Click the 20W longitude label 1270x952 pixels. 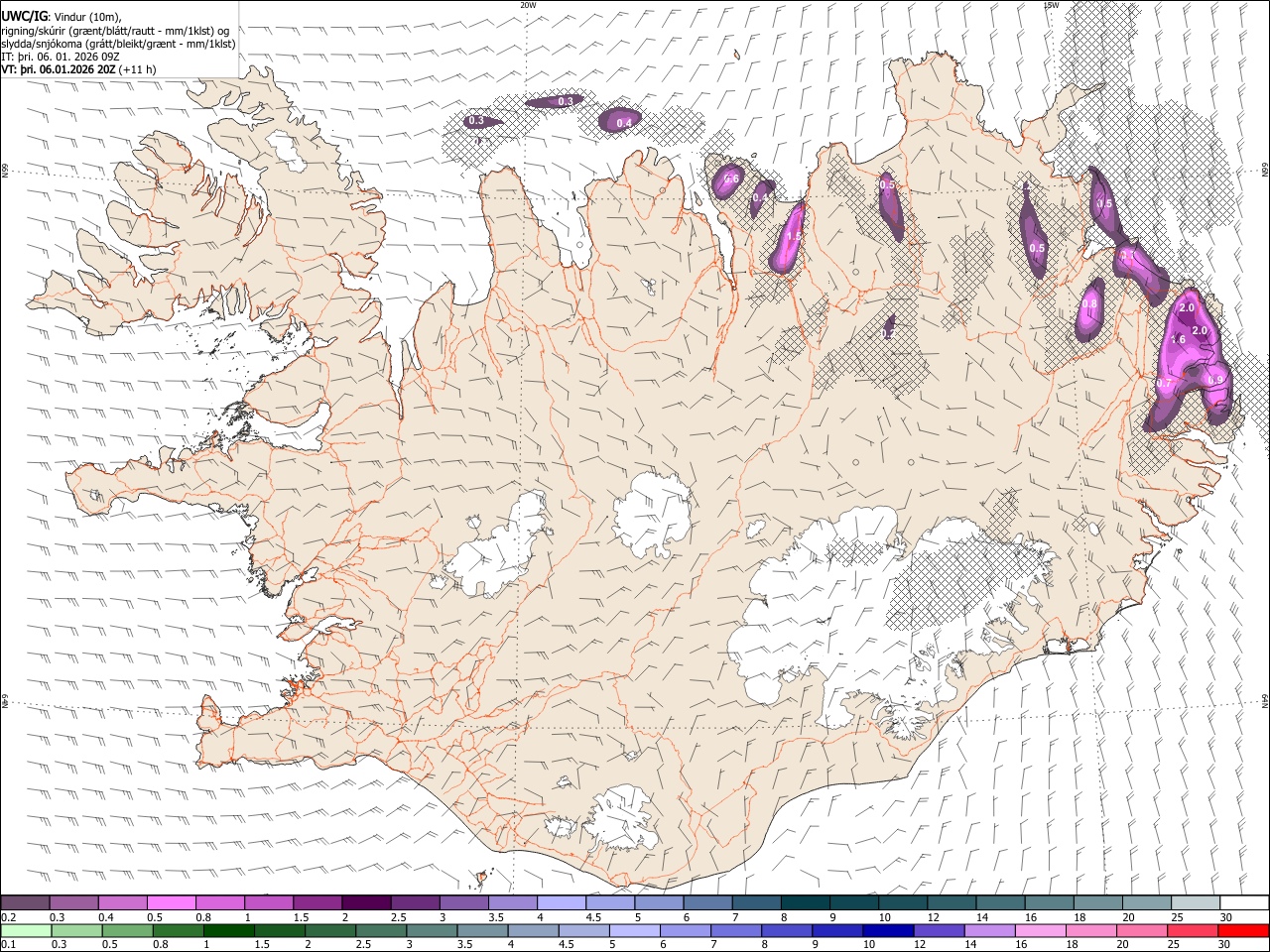[x=528, y=5]
